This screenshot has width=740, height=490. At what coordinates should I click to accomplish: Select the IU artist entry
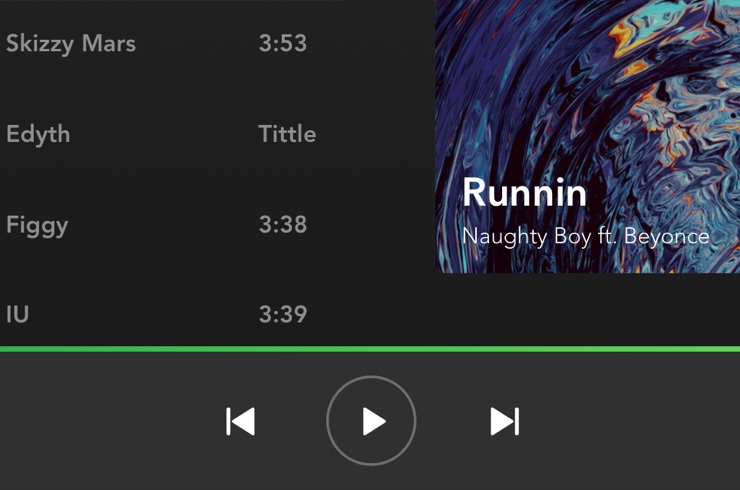[x=17, y=314]
